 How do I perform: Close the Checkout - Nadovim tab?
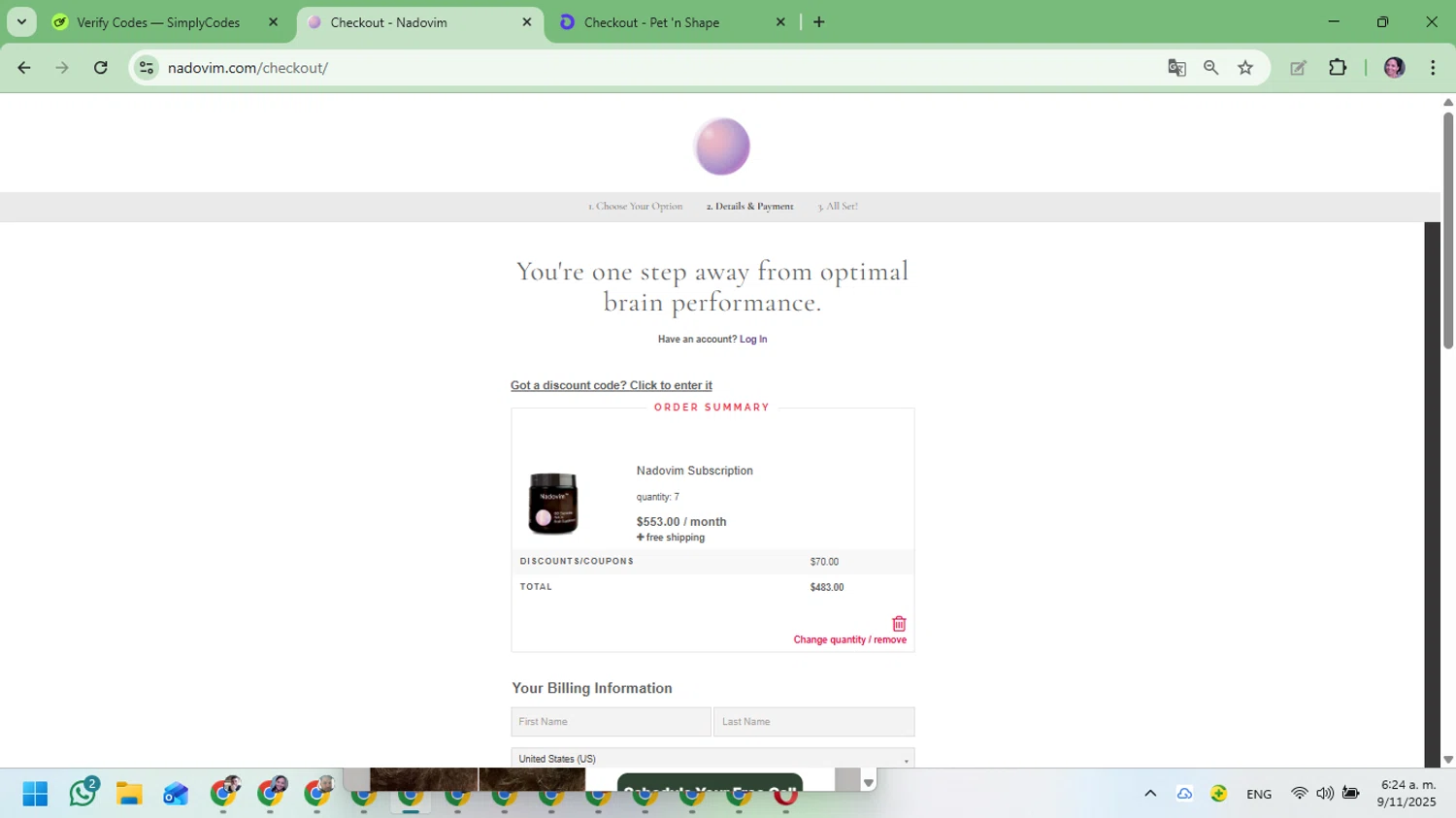pos(527,22)
